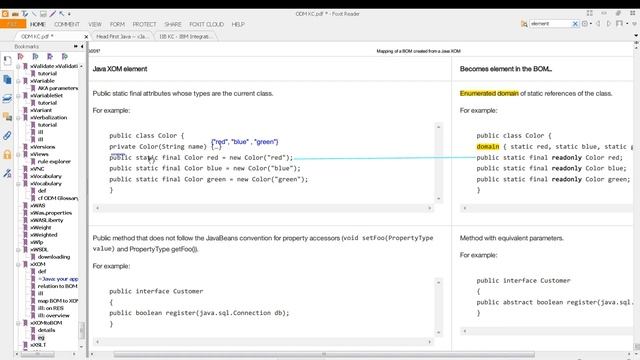Click the bookmarks panel vertical scrollbar thumb
640x360 pixels.
(82, 330)
